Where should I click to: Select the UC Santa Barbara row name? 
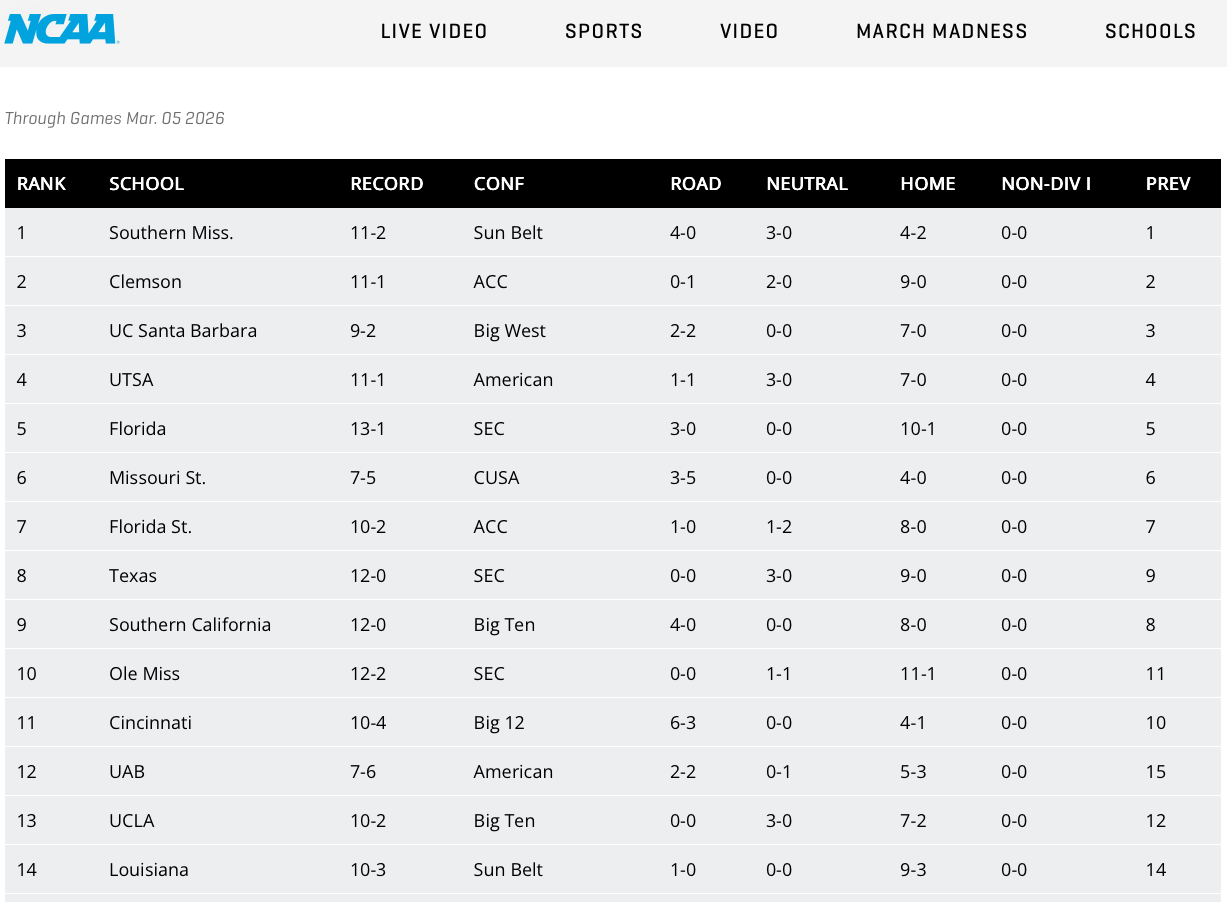tap(183, 331)
